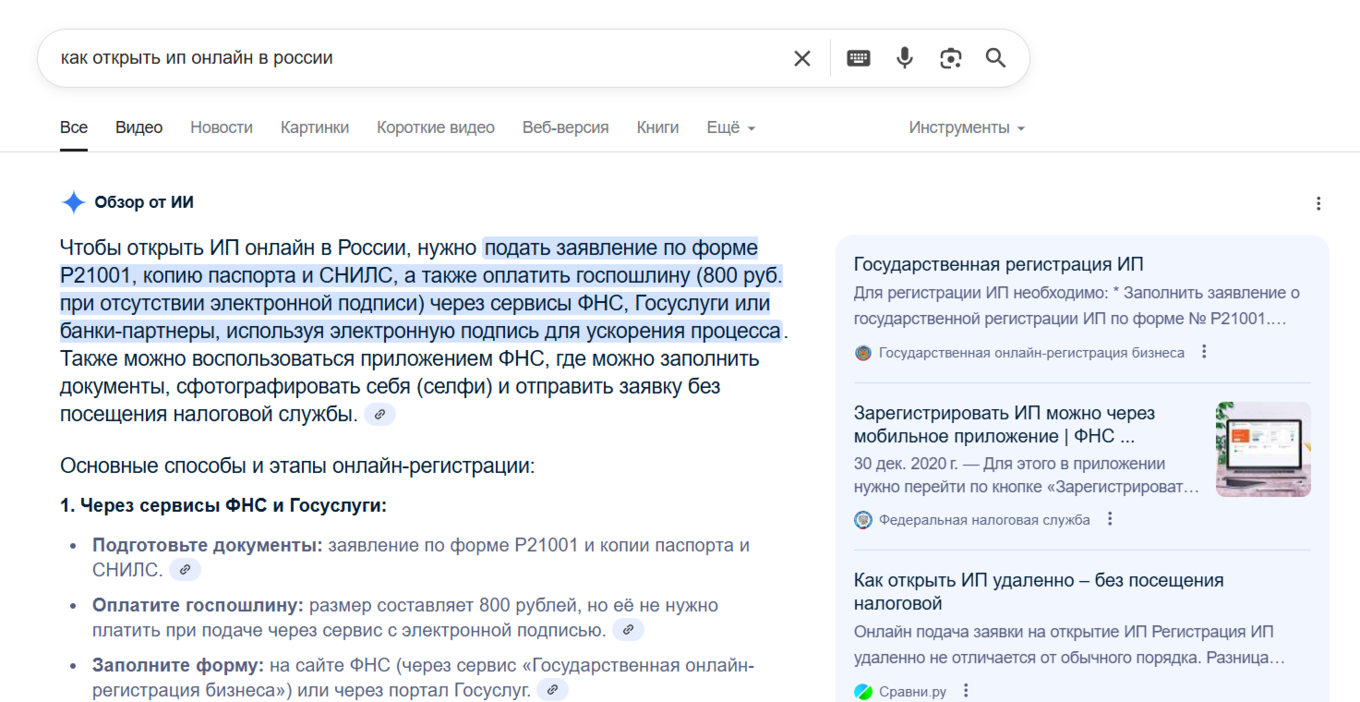Open source link chip after 'портал Госуслуг.'
The image size is (1360, 702).
coord(552,690)
